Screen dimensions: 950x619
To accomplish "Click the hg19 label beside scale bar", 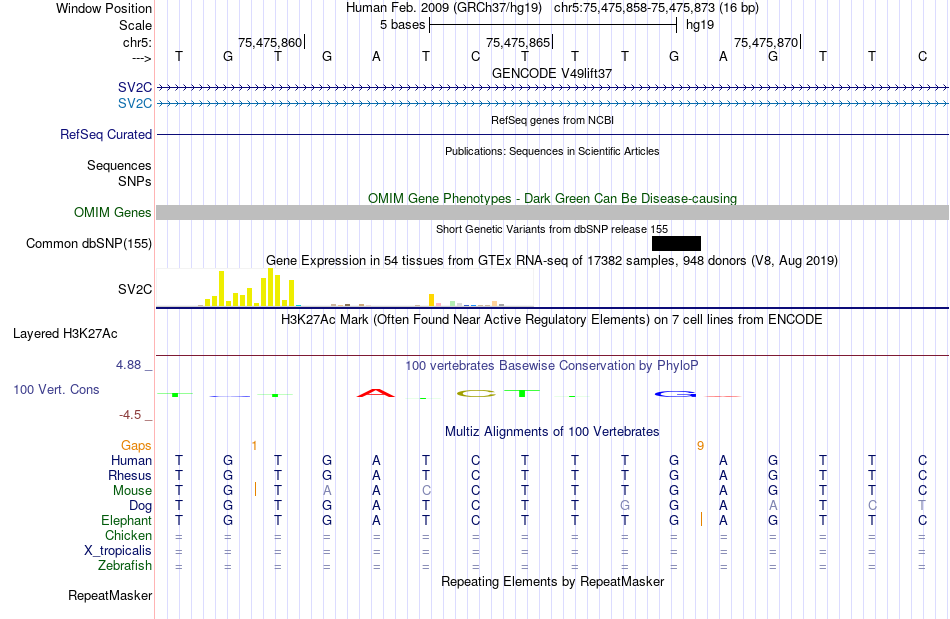I will [700, 25].
